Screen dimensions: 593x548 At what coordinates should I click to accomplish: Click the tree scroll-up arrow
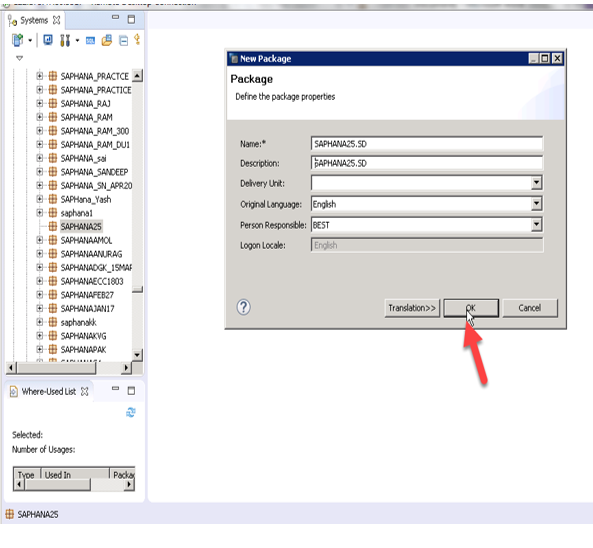pos(137,76)
